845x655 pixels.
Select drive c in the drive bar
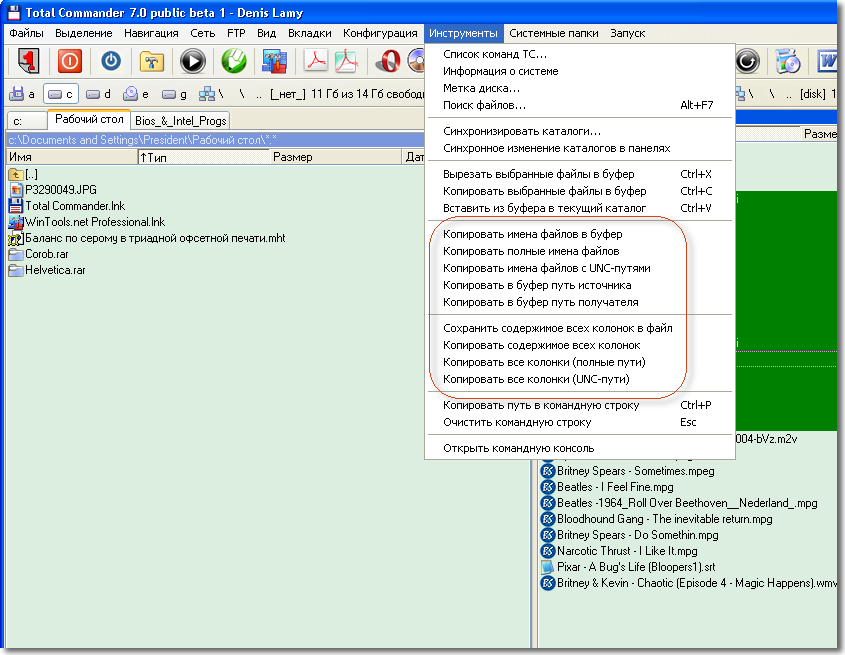tap(60, 94)
